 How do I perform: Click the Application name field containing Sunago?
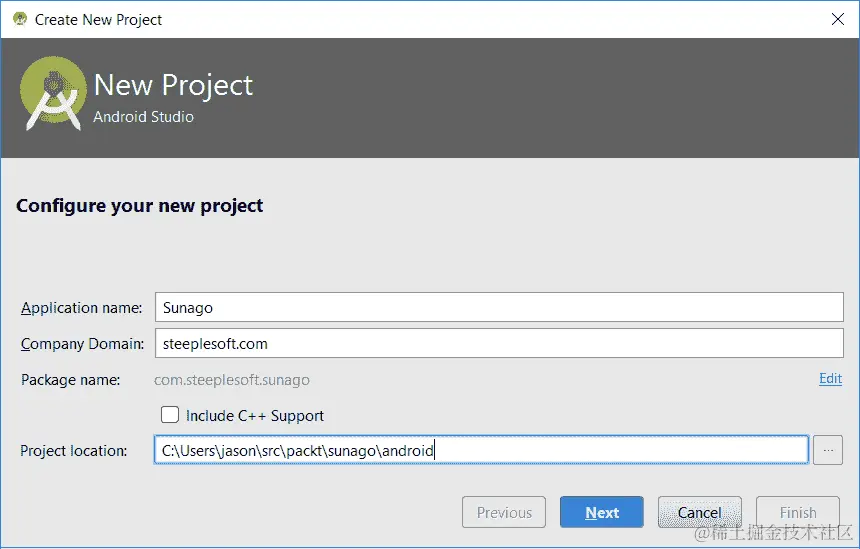click(x=499, y=307)
